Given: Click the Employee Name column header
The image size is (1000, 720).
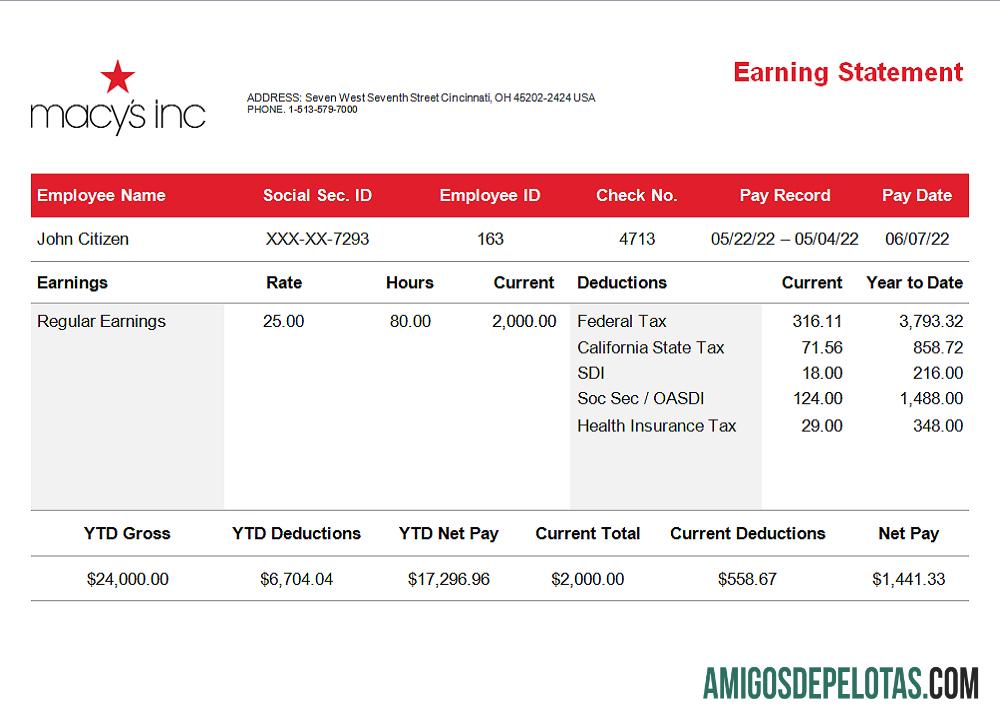Looking at the screenshot, I should tap(101, 196).
